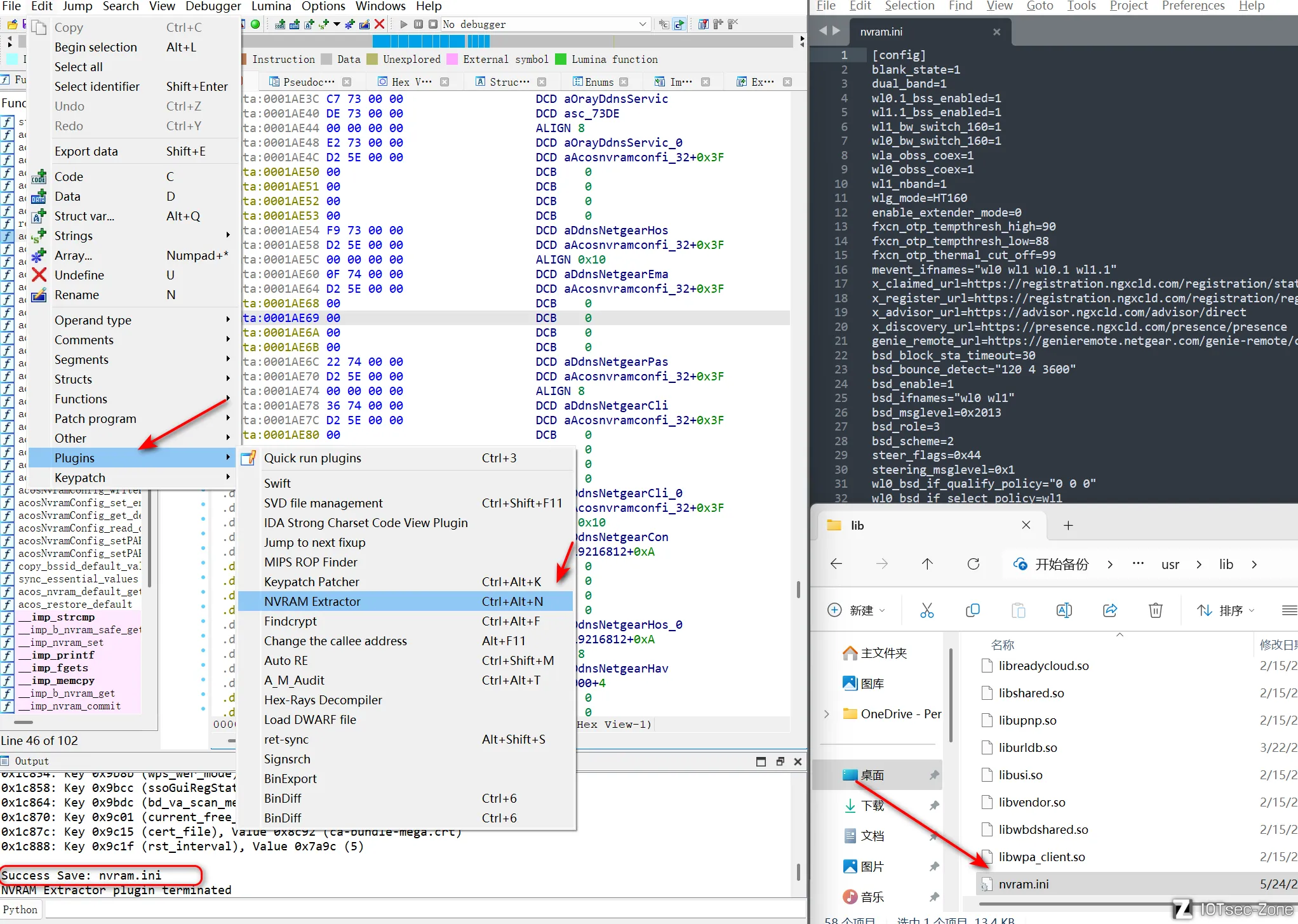Click the breakpoints list toolbar icon in IDA

point(703,25)
